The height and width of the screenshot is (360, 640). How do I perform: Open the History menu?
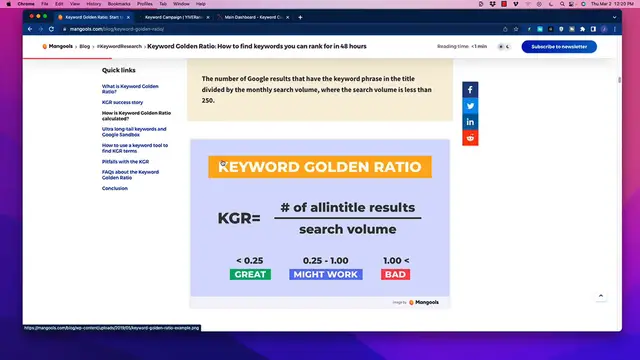(93, 4)
